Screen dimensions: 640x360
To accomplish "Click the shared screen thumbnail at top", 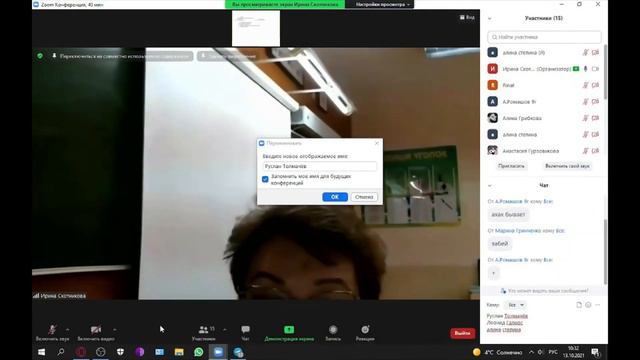I will point(256,28).
